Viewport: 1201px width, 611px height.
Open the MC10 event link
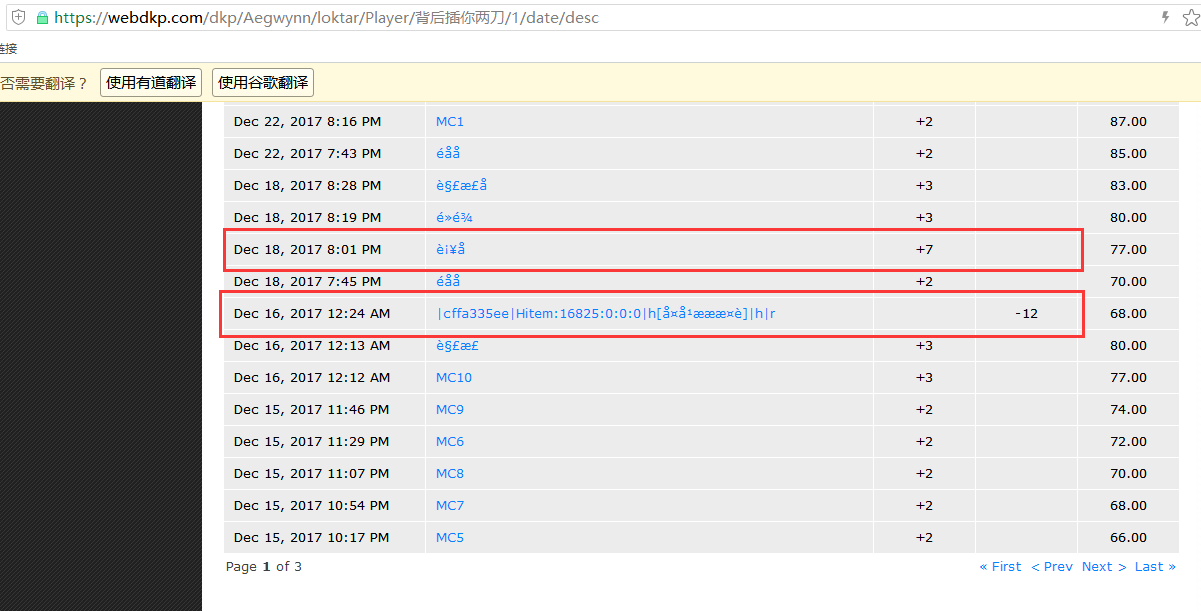click(454, 378)
